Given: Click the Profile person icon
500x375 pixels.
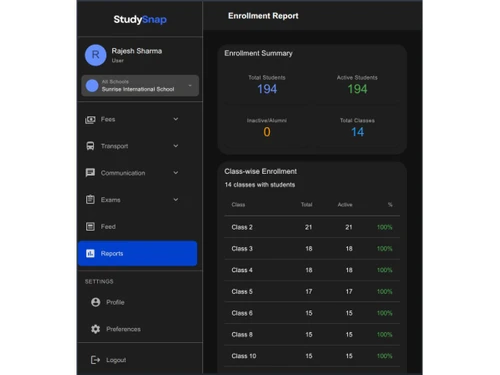Looking at the screenshot, I should (x=96, y=302).
